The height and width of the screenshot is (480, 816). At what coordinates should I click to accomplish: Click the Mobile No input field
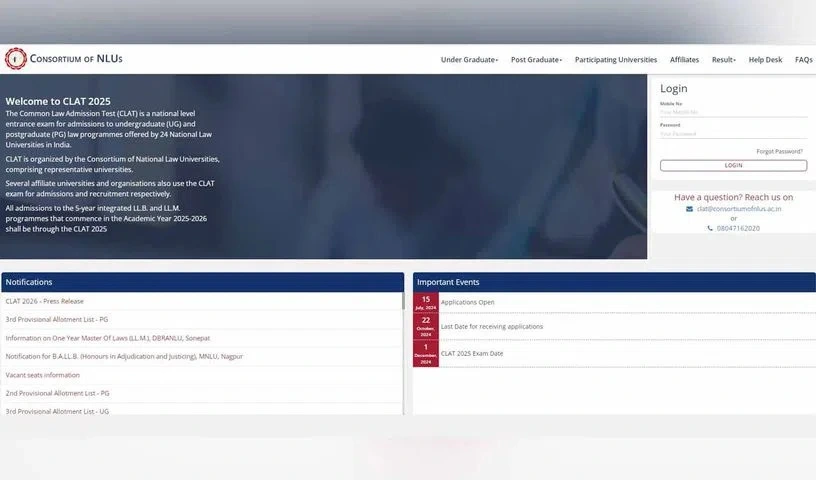coord(733,112)
